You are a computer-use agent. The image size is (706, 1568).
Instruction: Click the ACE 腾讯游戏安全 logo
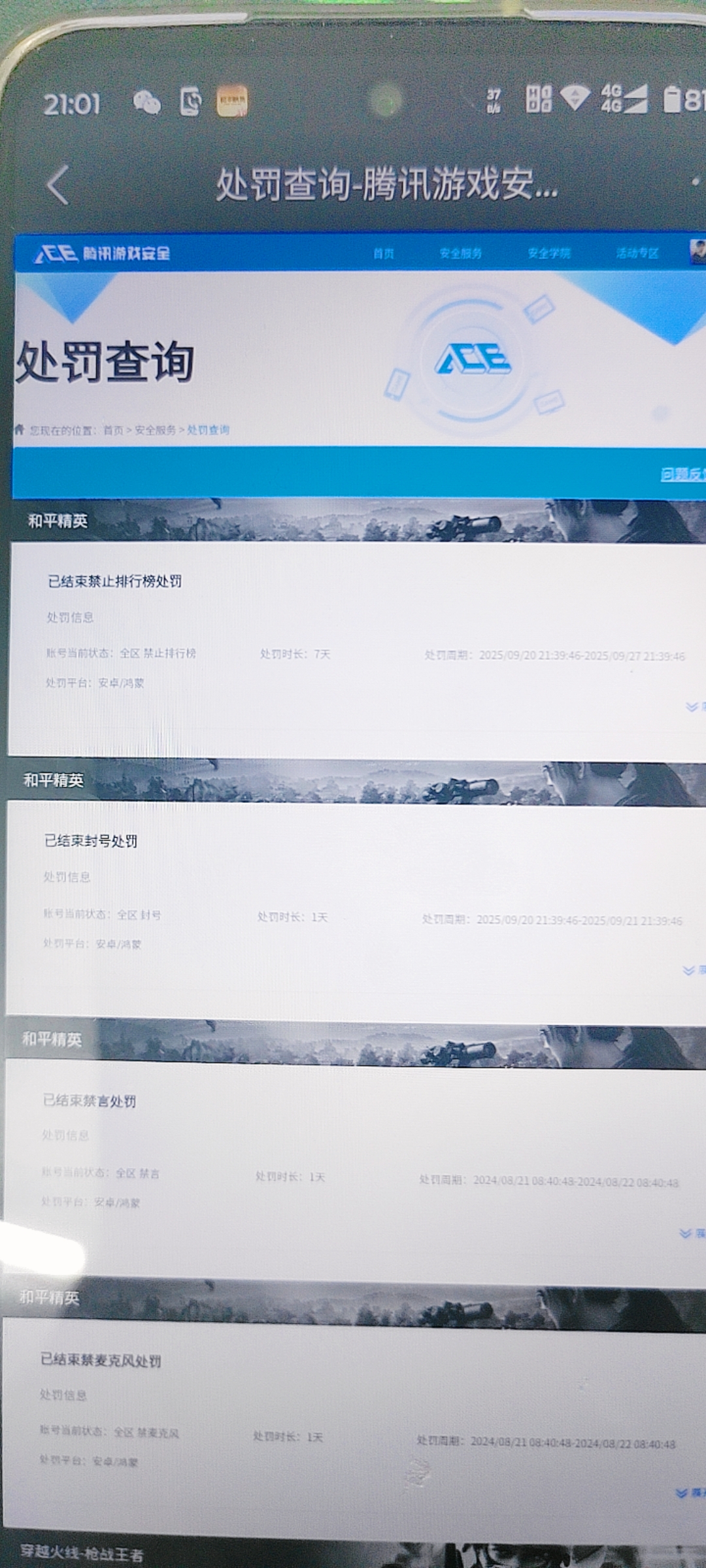[103, 253]
